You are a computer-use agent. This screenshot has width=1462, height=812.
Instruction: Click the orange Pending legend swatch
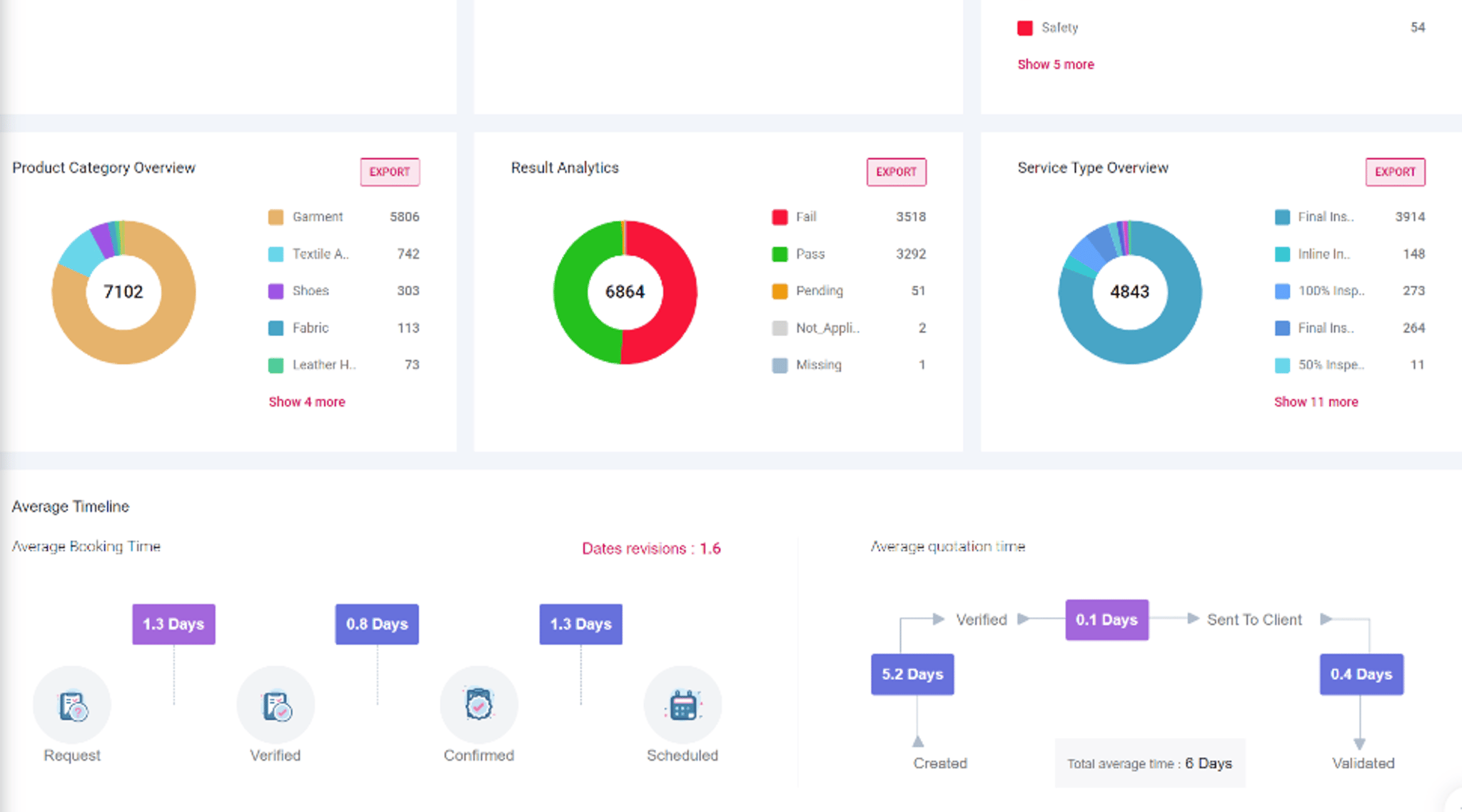tap(780, 291)
